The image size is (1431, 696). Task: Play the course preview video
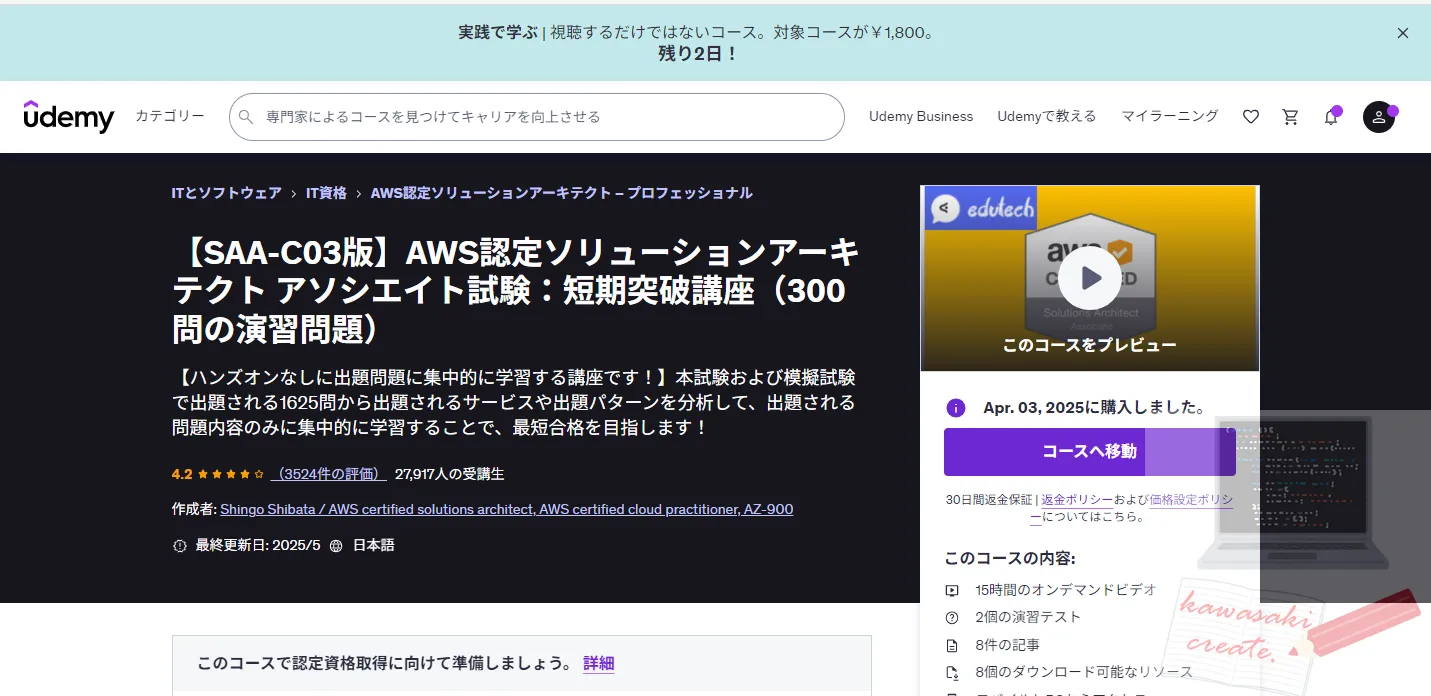[x=1090, y=278]
